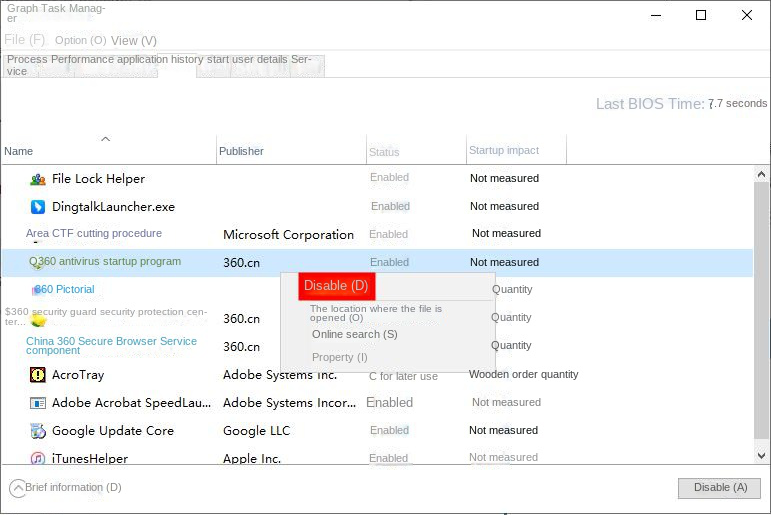This screenshot has width=771, height=515.
Task: Open the File (F) menu
Action: pyautogui.click(x=25, y=40)
